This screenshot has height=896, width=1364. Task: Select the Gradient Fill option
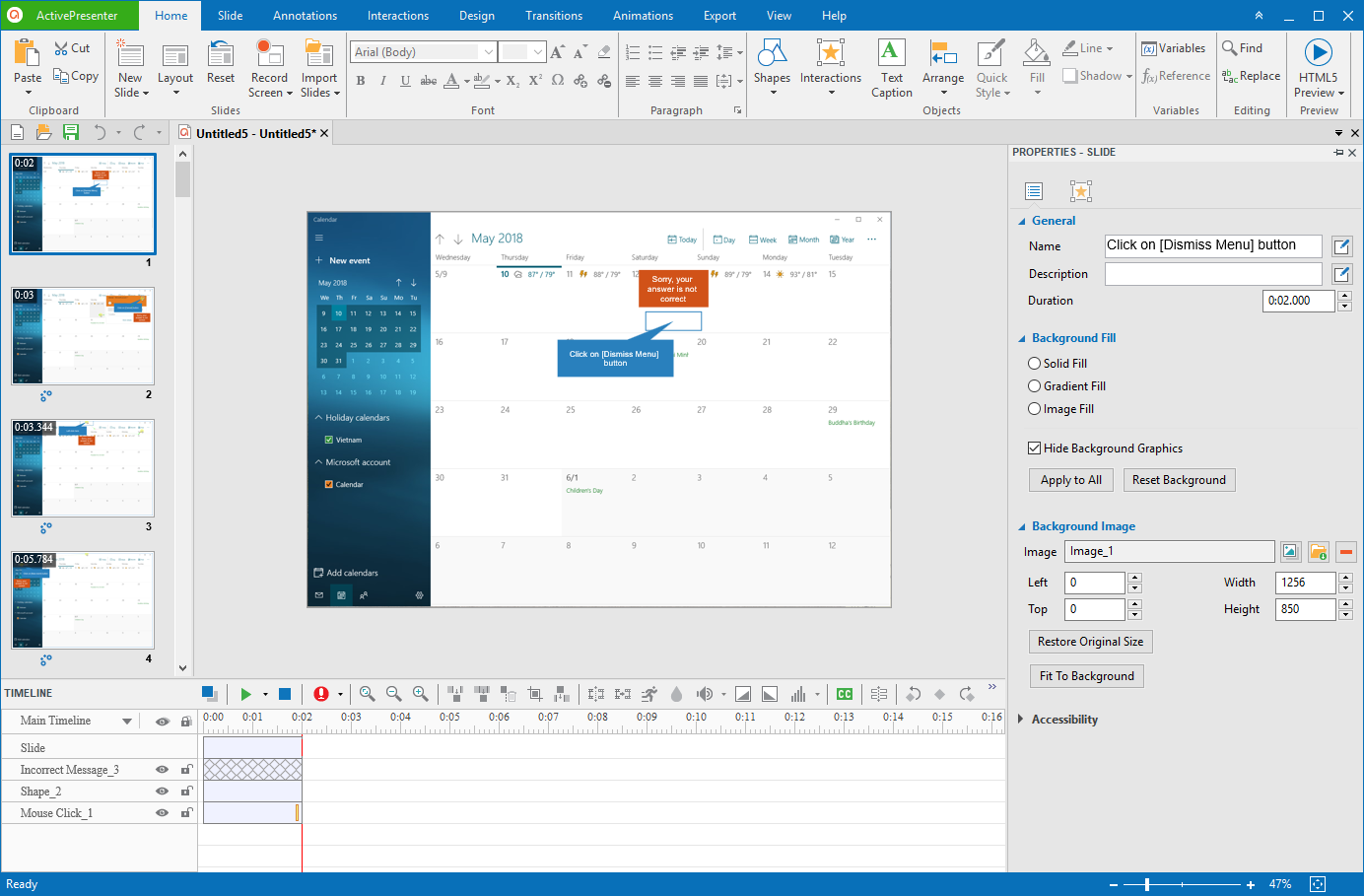1066,386
